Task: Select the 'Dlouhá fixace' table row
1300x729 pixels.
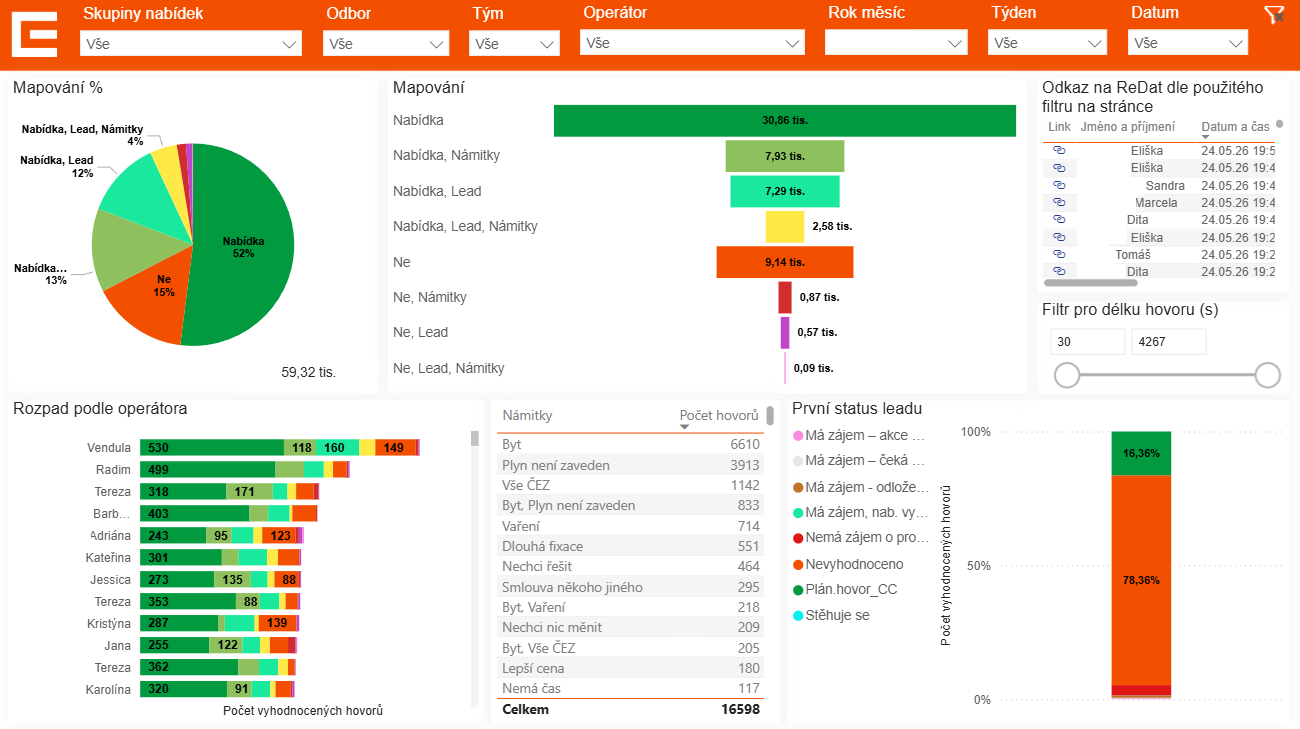Action: pos(631,546)
